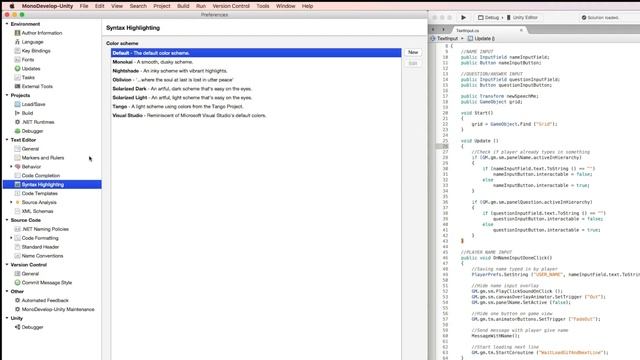Open TextInput class breadcrumb in editor

445,38
